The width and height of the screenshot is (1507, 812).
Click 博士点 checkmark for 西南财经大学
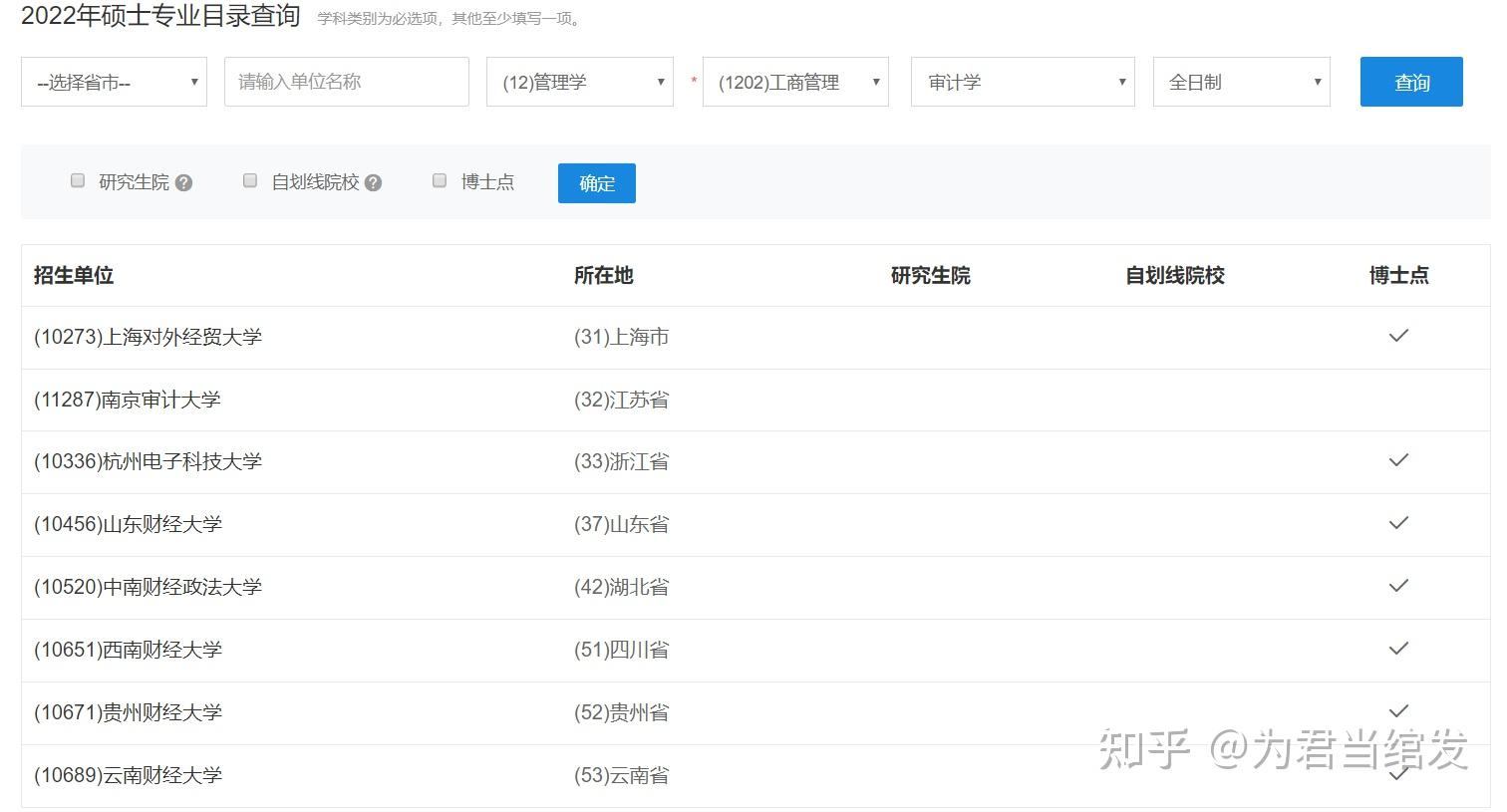[x=1398, y=649]
